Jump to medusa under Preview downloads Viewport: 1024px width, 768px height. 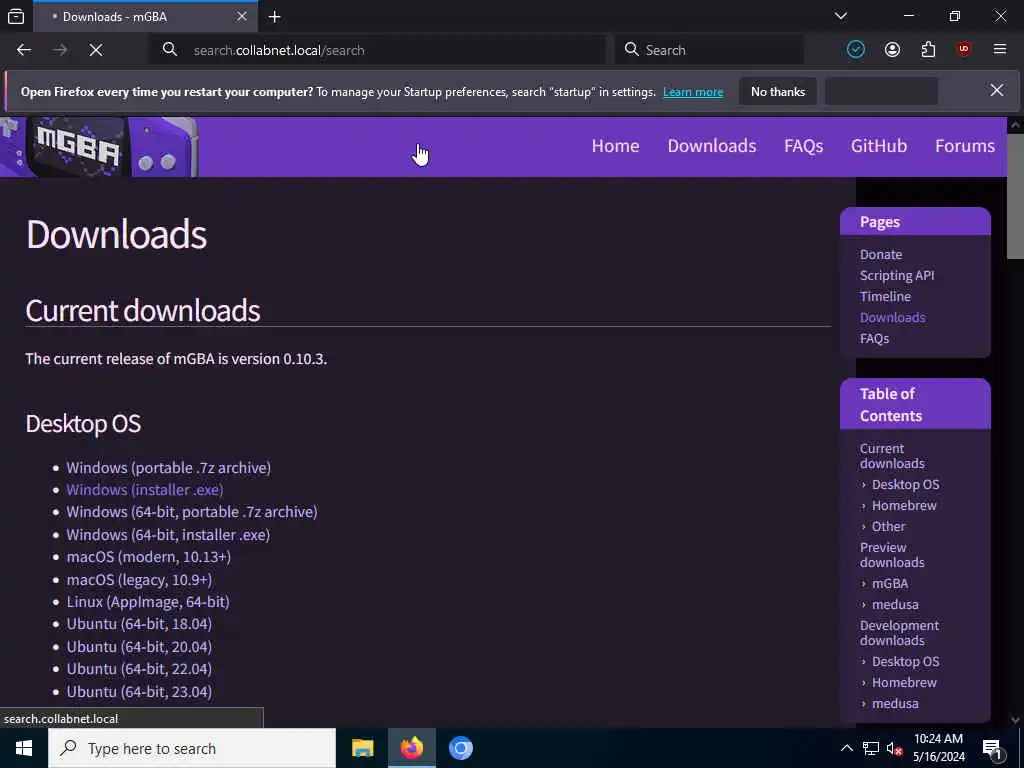click(x=895, y=604)
